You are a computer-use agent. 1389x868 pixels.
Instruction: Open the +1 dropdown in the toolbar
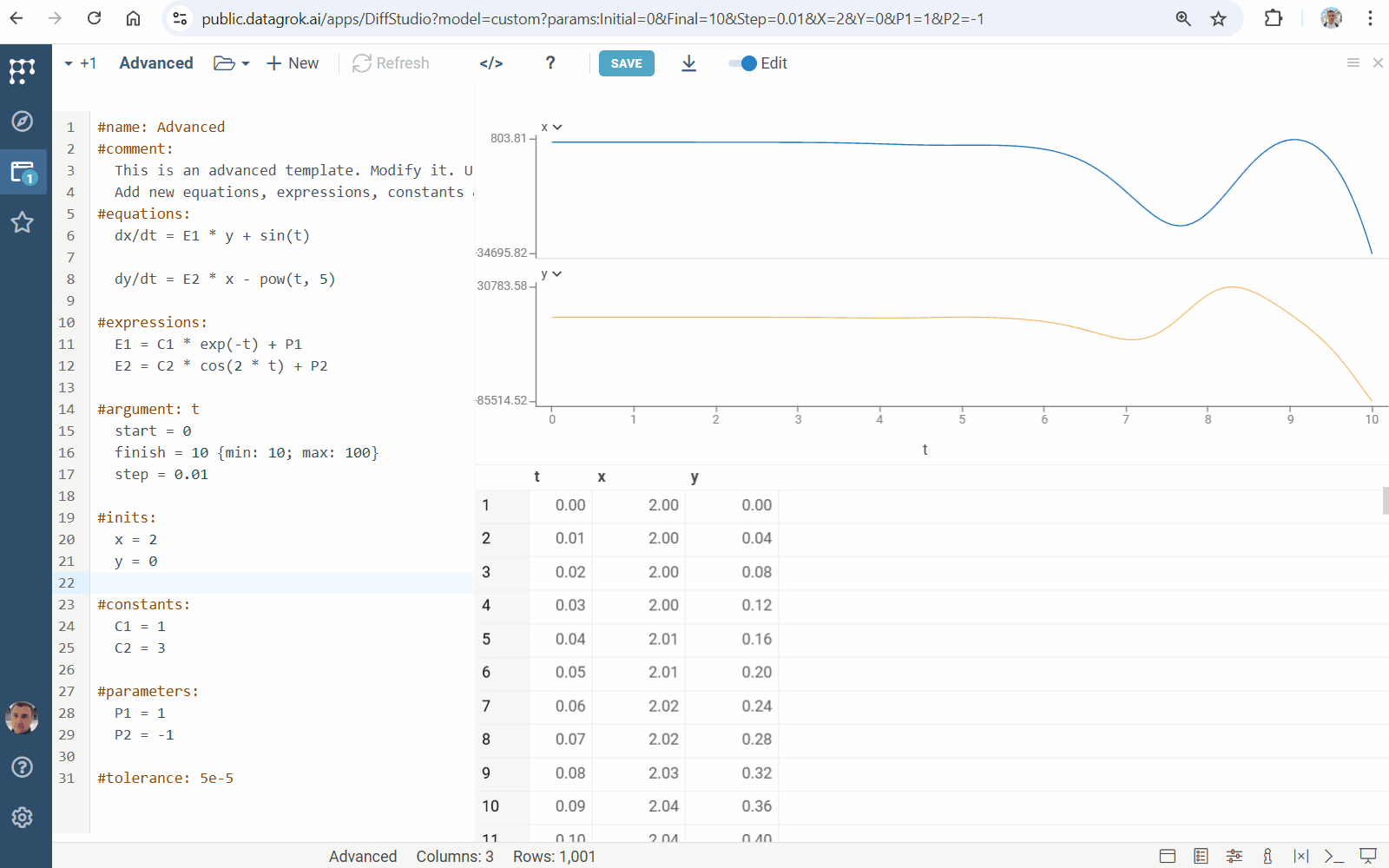[x=80, y=62]
